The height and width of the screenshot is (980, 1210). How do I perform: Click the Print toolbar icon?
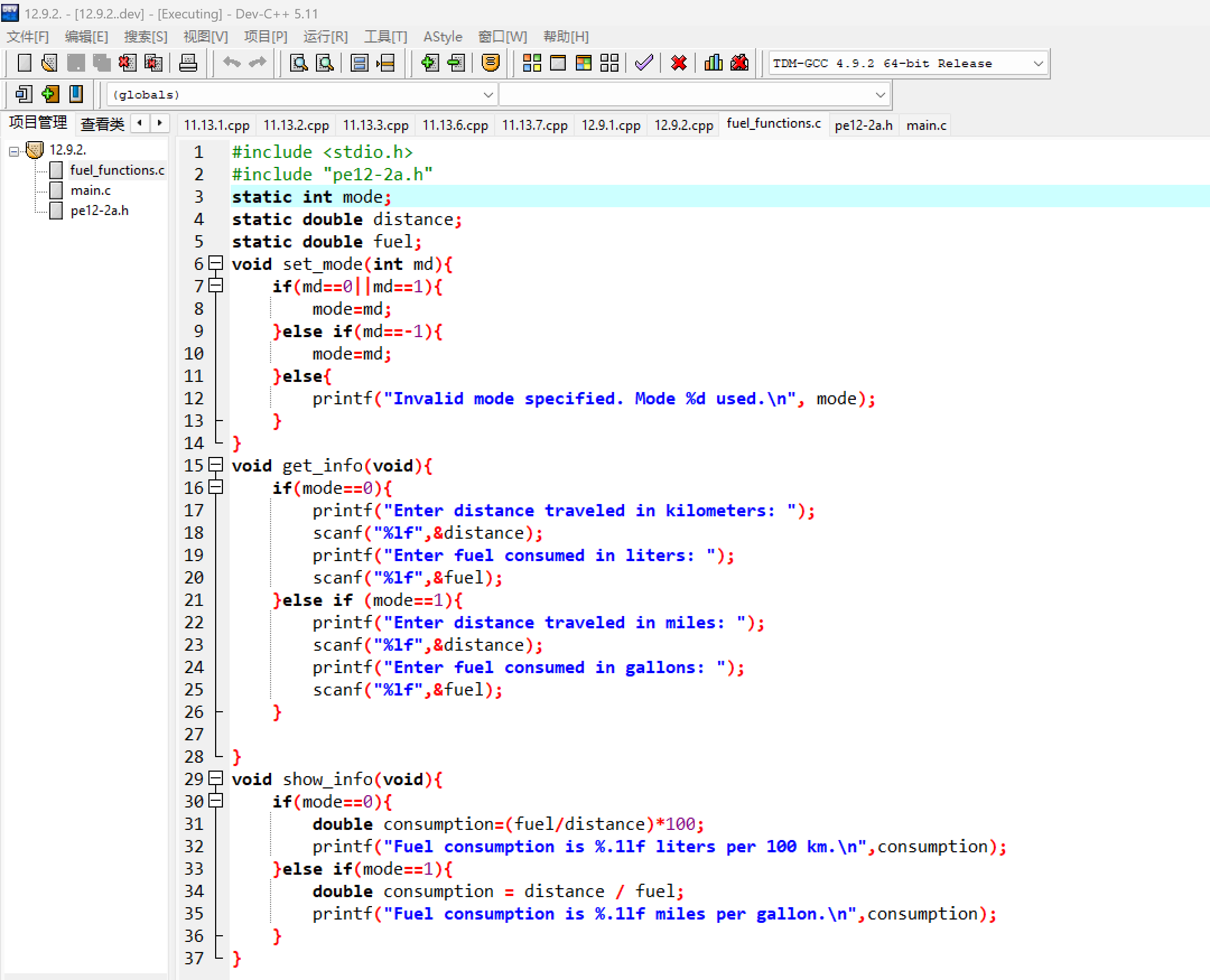pyautogui.click(x=188, y=63)
